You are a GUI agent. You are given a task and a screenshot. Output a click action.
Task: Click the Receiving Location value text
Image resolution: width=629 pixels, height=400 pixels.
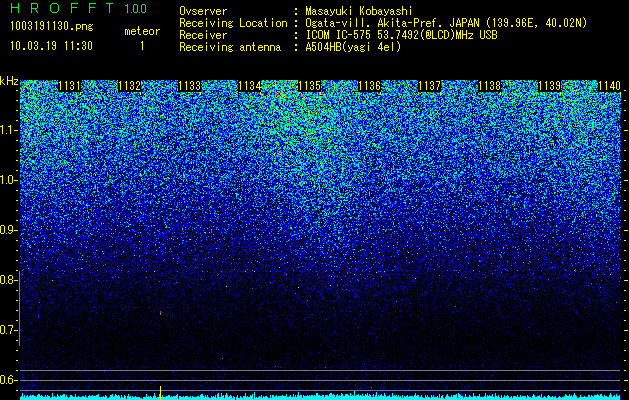(446, 23)
